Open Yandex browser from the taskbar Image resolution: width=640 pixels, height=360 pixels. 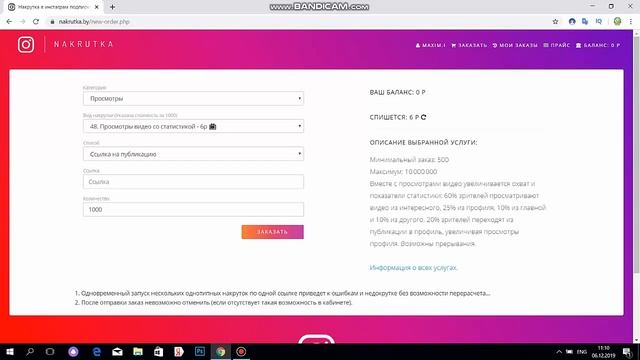click(x=179, y=351)
